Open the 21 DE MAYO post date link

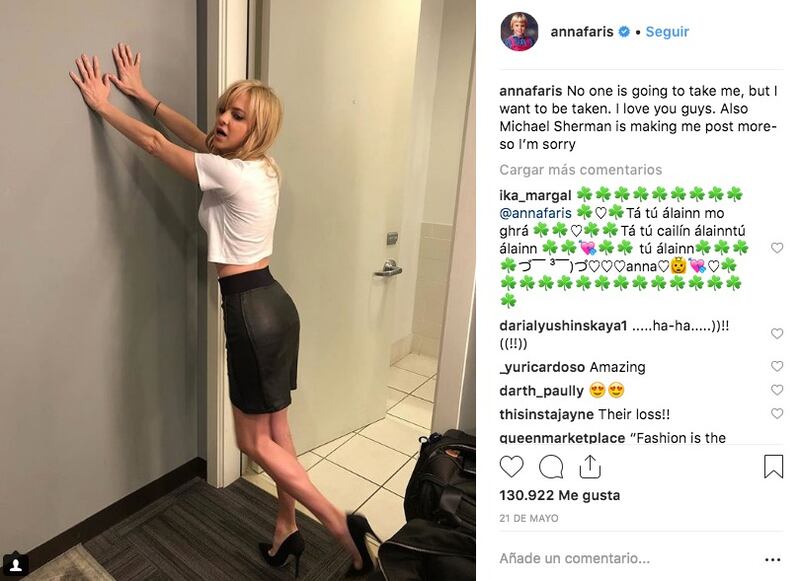click(x=529, y=518)
